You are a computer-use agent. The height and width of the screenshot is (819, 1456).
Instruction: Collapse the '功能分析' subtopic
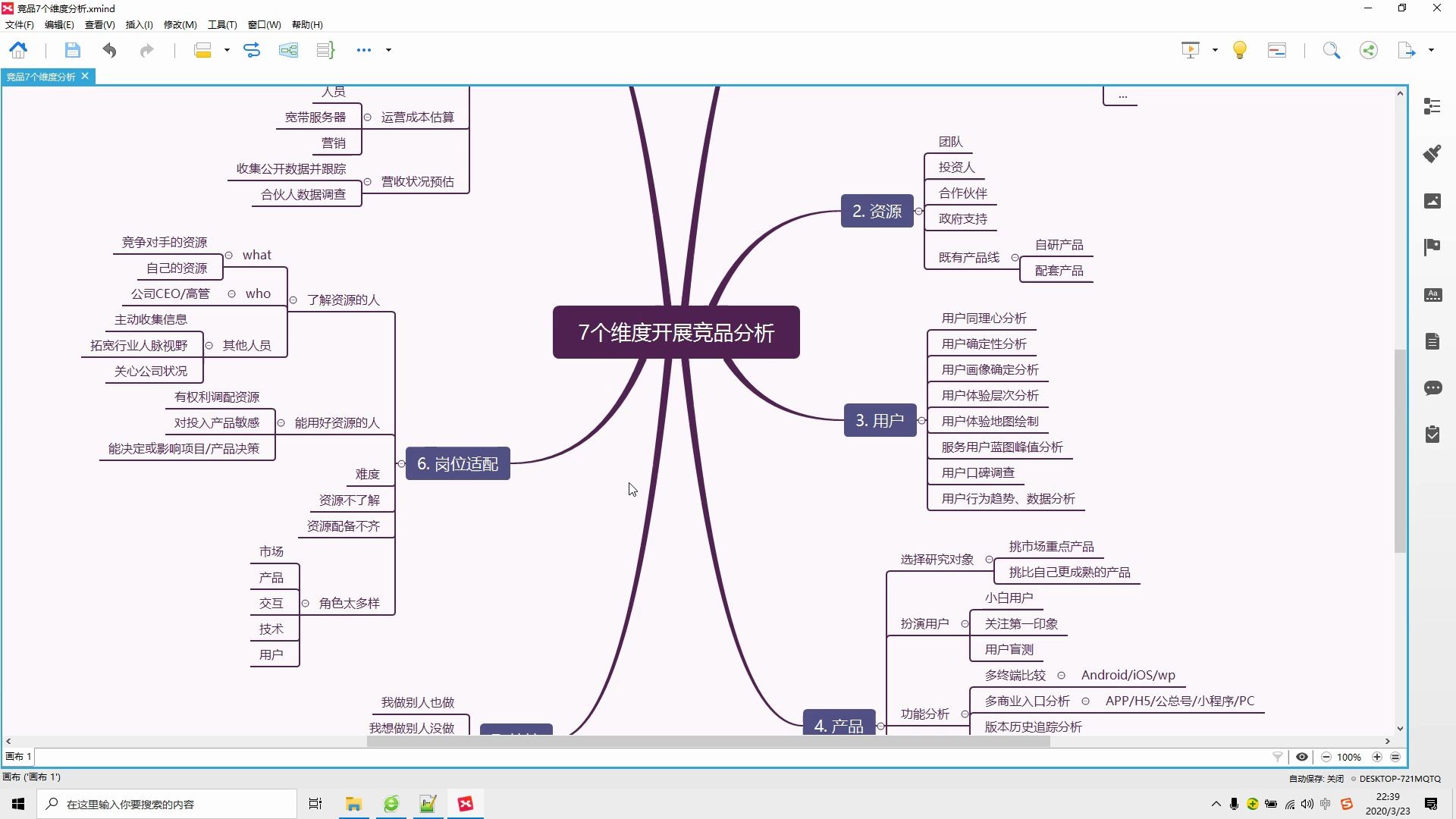pos(965,714)
